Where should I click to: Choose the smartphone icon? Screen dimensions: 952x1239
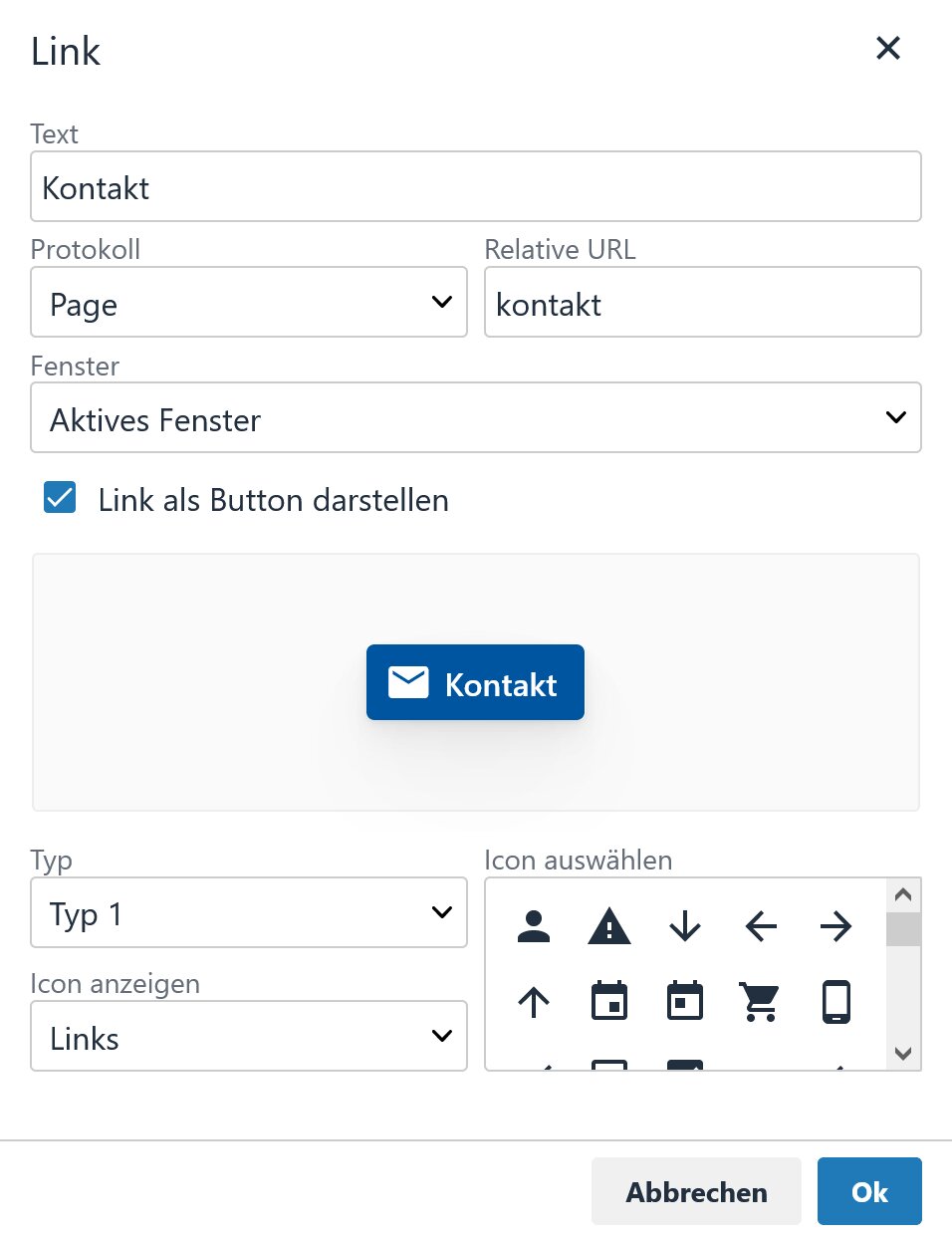tap(836, 1002)
